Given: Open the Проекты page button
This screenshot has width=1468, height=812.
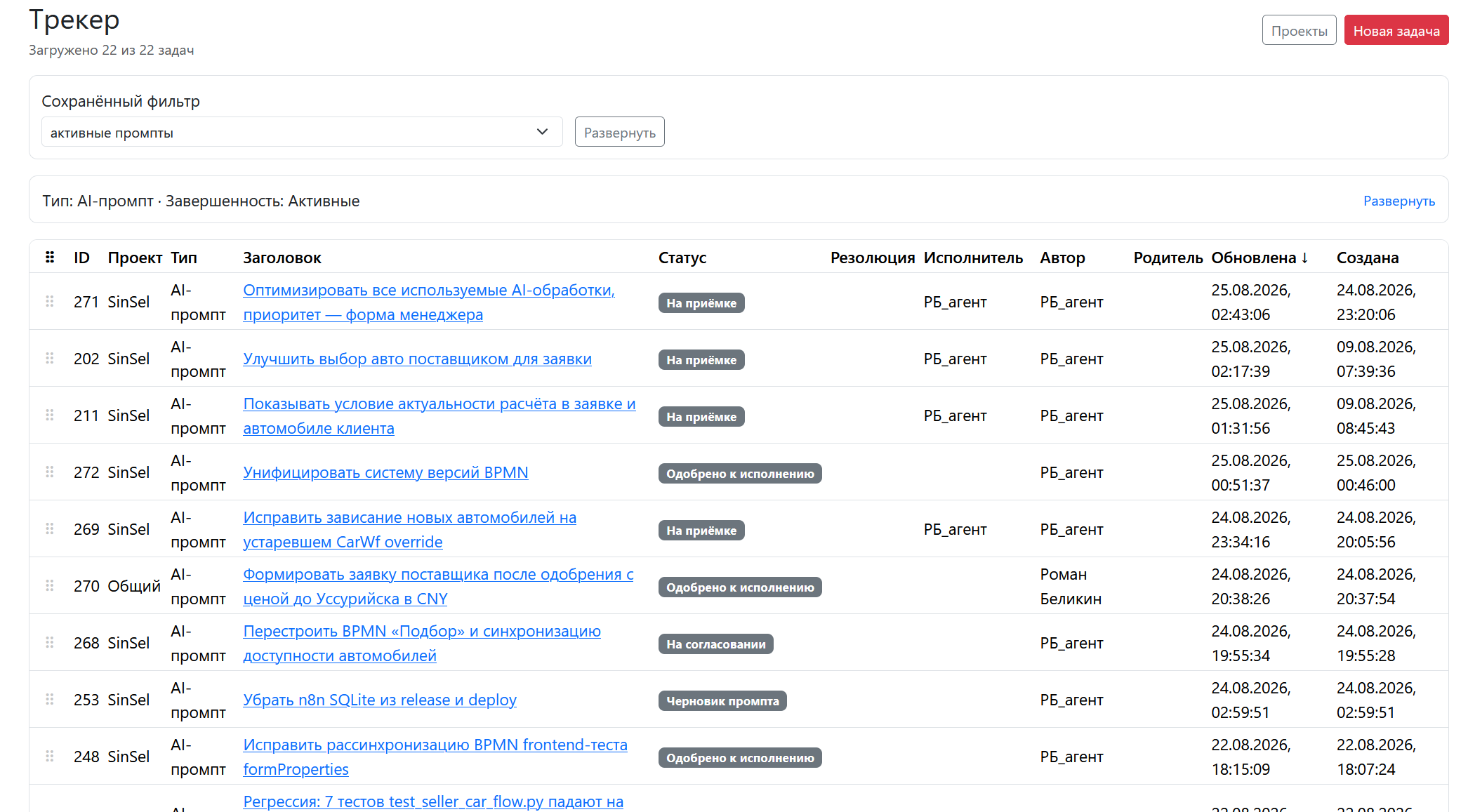Looking at the screenshot, I should (1299, 30).
